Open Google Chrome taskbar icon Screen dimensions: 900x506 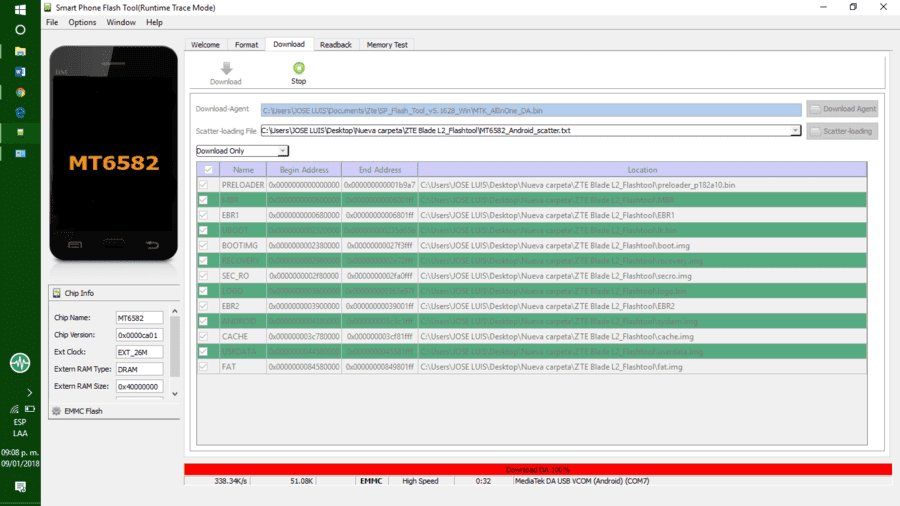[x=20, y=92]
